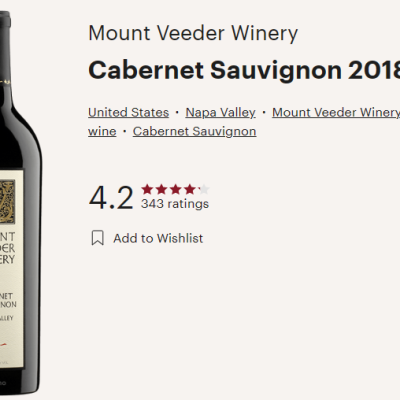Click the gold emblem on the bottle label
Viewport: 400px width, 400px height.
7,202
